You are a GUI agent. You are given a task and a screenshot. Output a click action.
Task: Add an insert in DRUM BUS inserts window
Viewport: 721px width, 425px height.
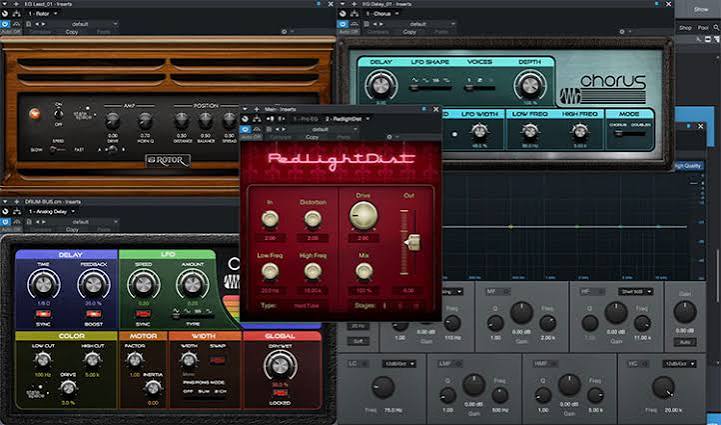pyautogui.click(x=17, y=202)
